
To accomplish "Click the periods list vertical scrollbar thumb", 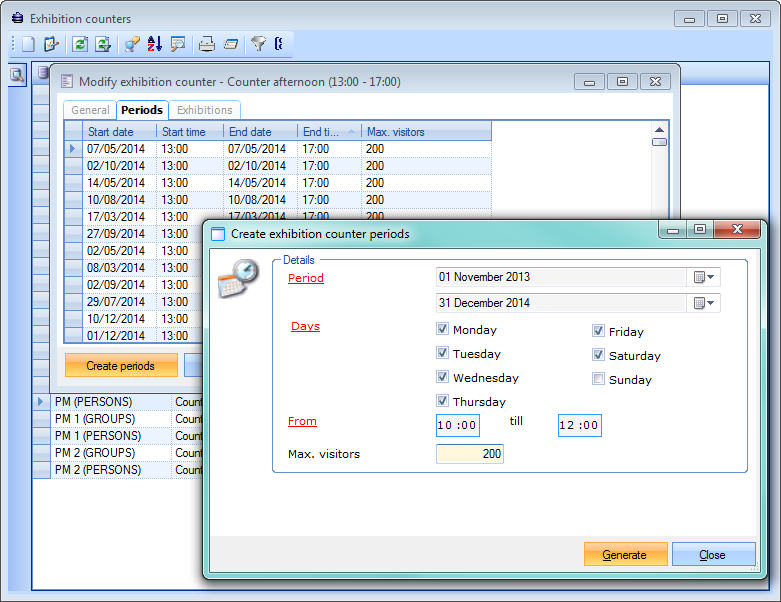I will [659, 142].
